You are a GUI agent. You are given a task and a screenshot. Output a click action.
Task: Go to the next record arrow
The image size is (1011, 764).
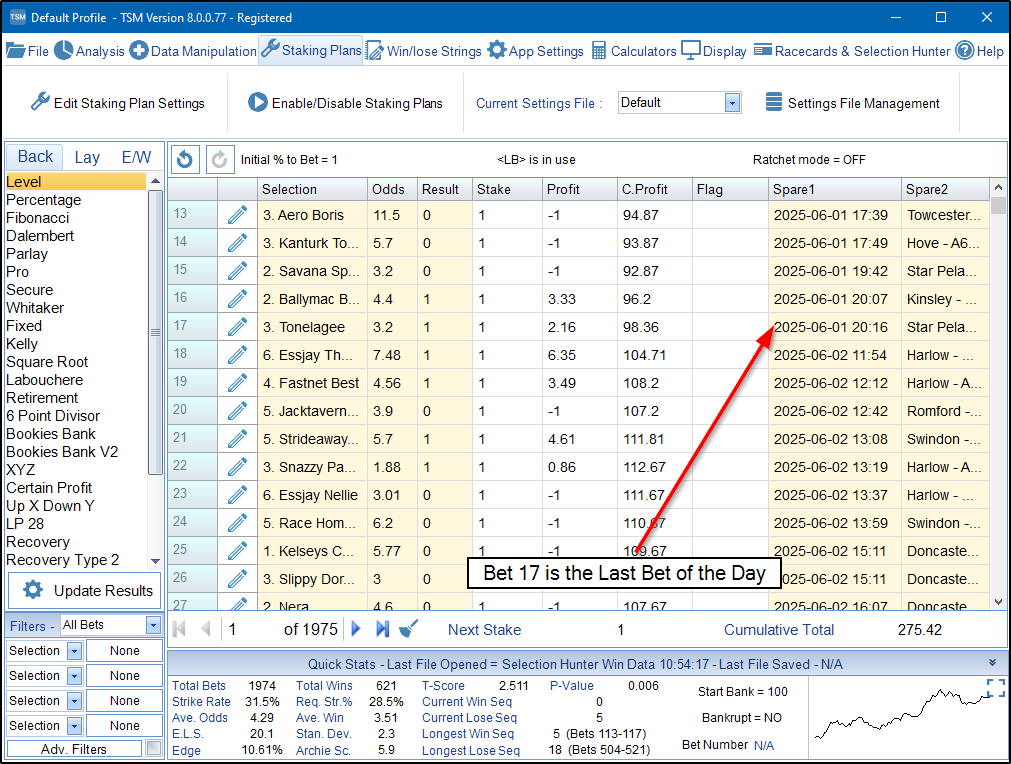pyautogui.click(x=355, y=629)
